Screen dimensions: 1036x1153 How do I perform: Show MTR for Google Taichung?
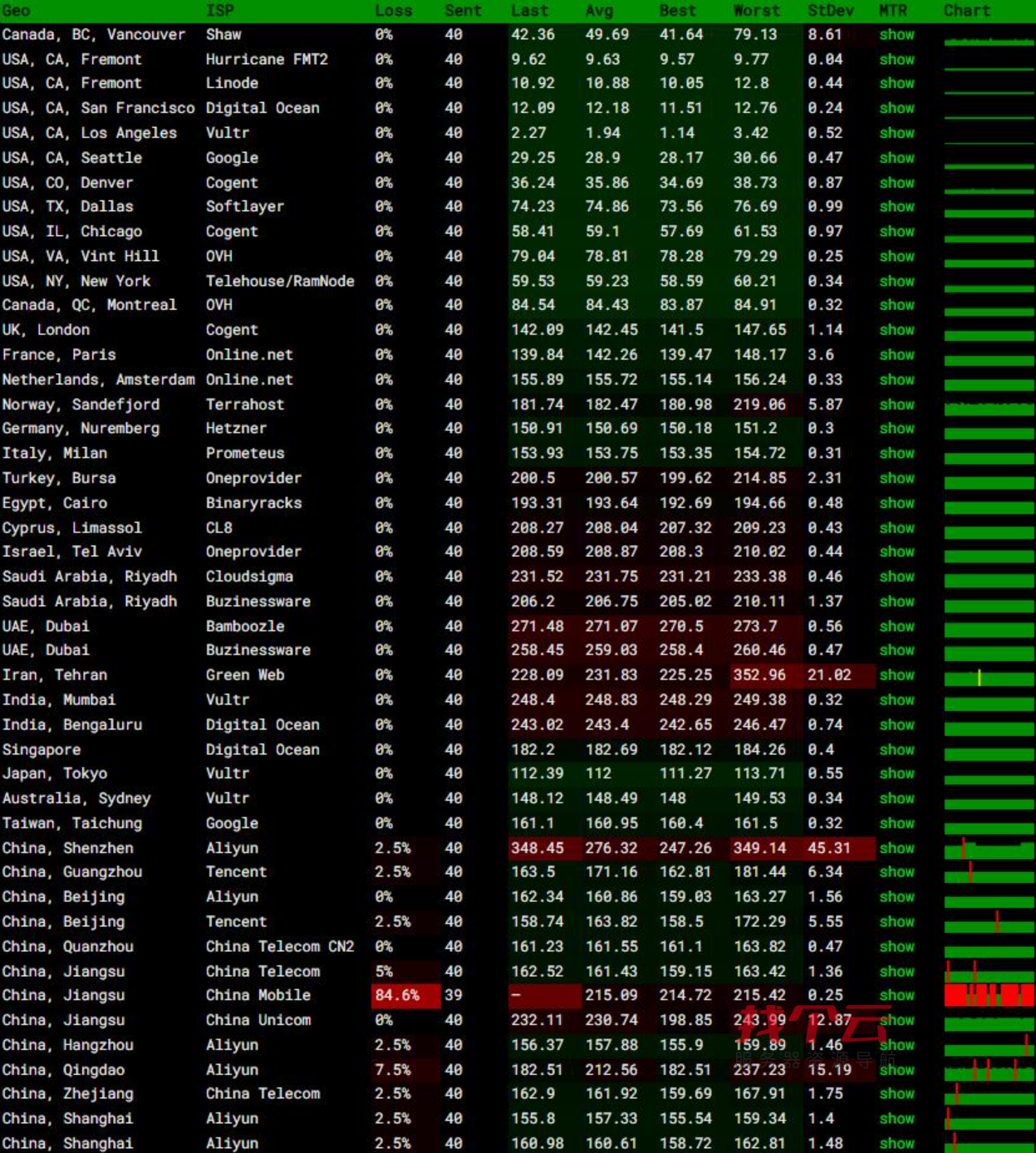tap(896, 823)
